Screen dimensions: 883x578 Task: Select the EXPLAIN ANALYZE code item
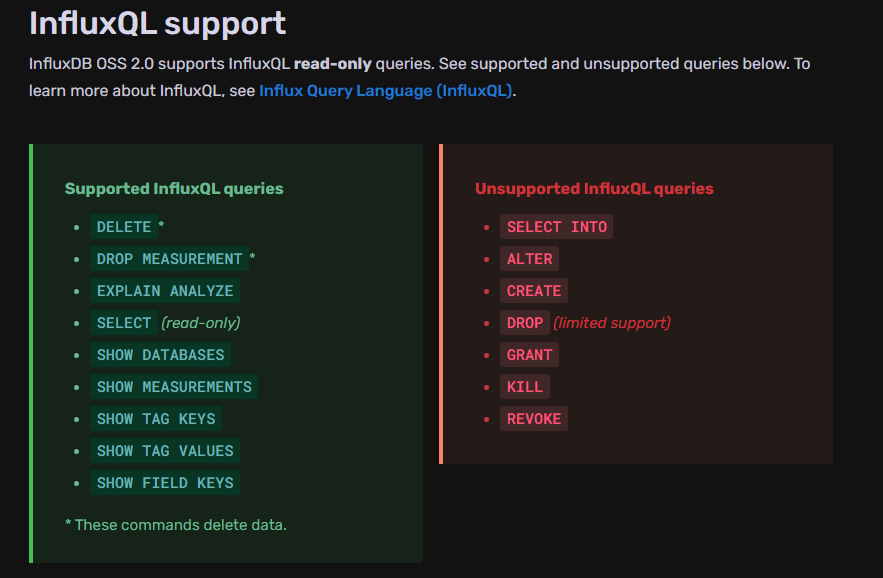click(x=165, y=291)
